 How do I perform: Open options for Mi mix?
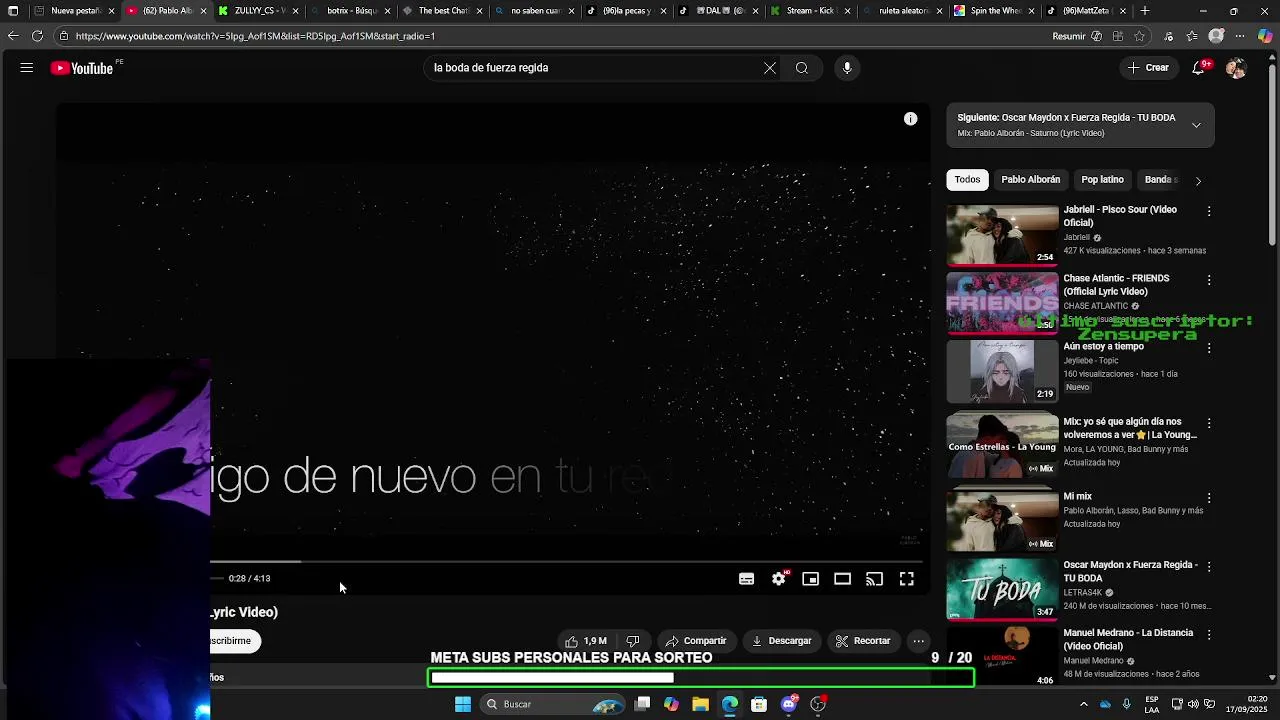coord(1209,498)
